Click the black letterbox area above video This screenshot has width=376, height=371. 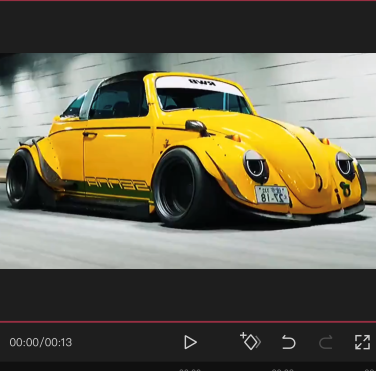[x=188, y=27]
